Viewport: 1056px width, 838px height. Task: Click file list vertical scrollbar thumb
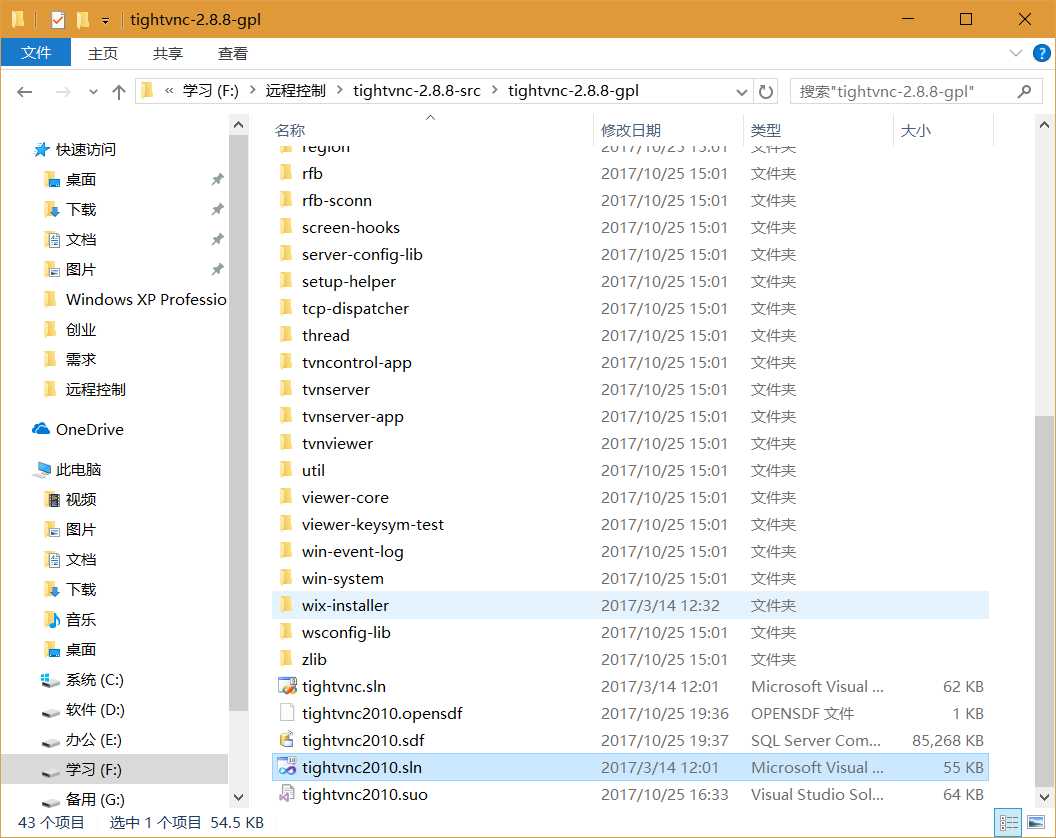click(1044, 600)
